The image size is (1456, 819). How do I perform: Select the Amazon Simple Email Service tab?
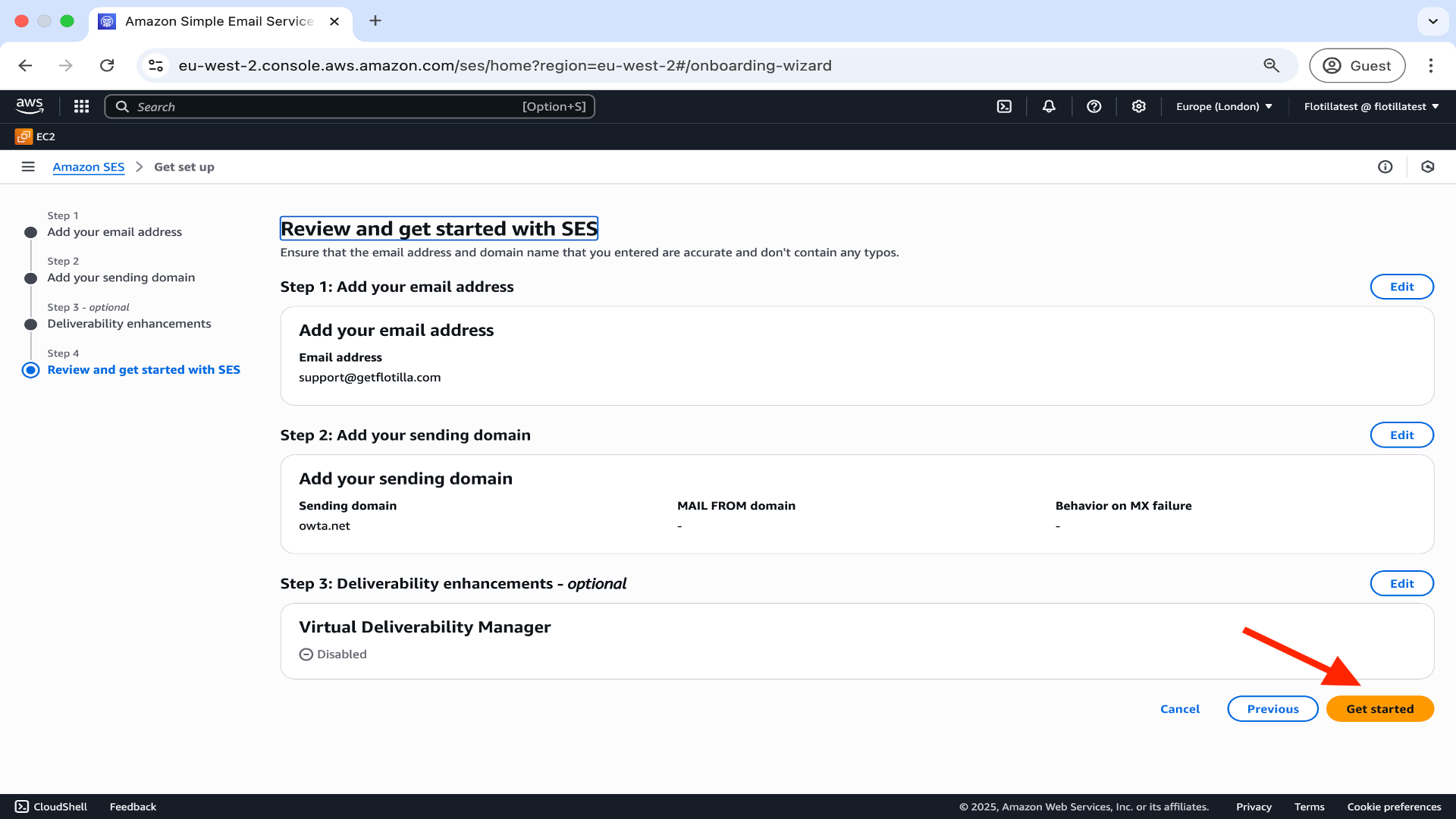[219, 21]
